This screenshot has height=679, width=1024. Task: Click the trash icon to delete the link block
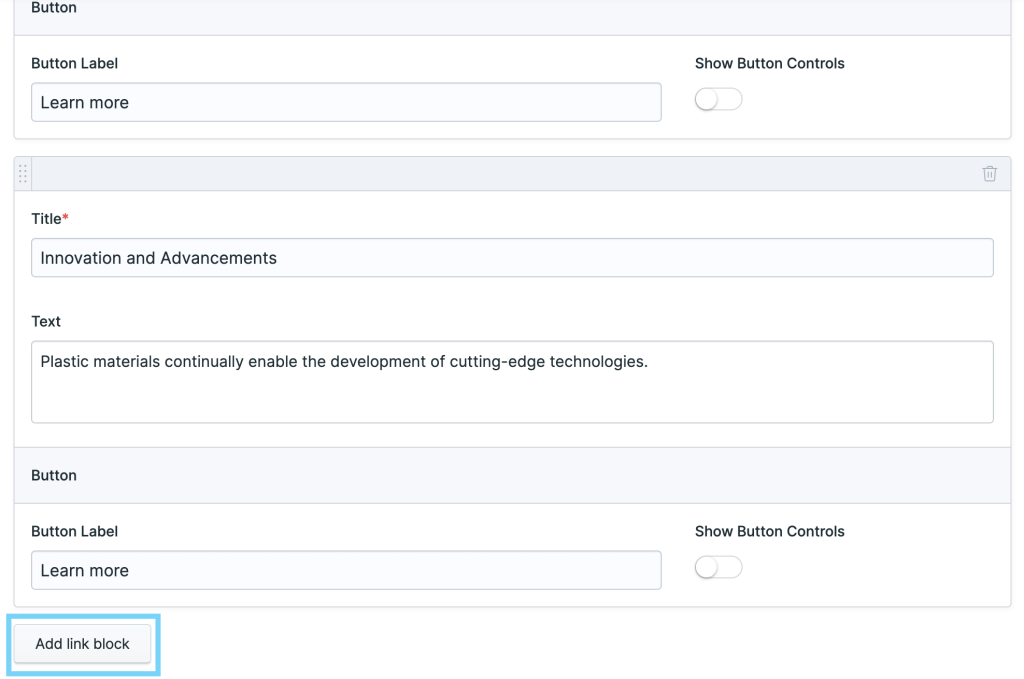point(989,173)
